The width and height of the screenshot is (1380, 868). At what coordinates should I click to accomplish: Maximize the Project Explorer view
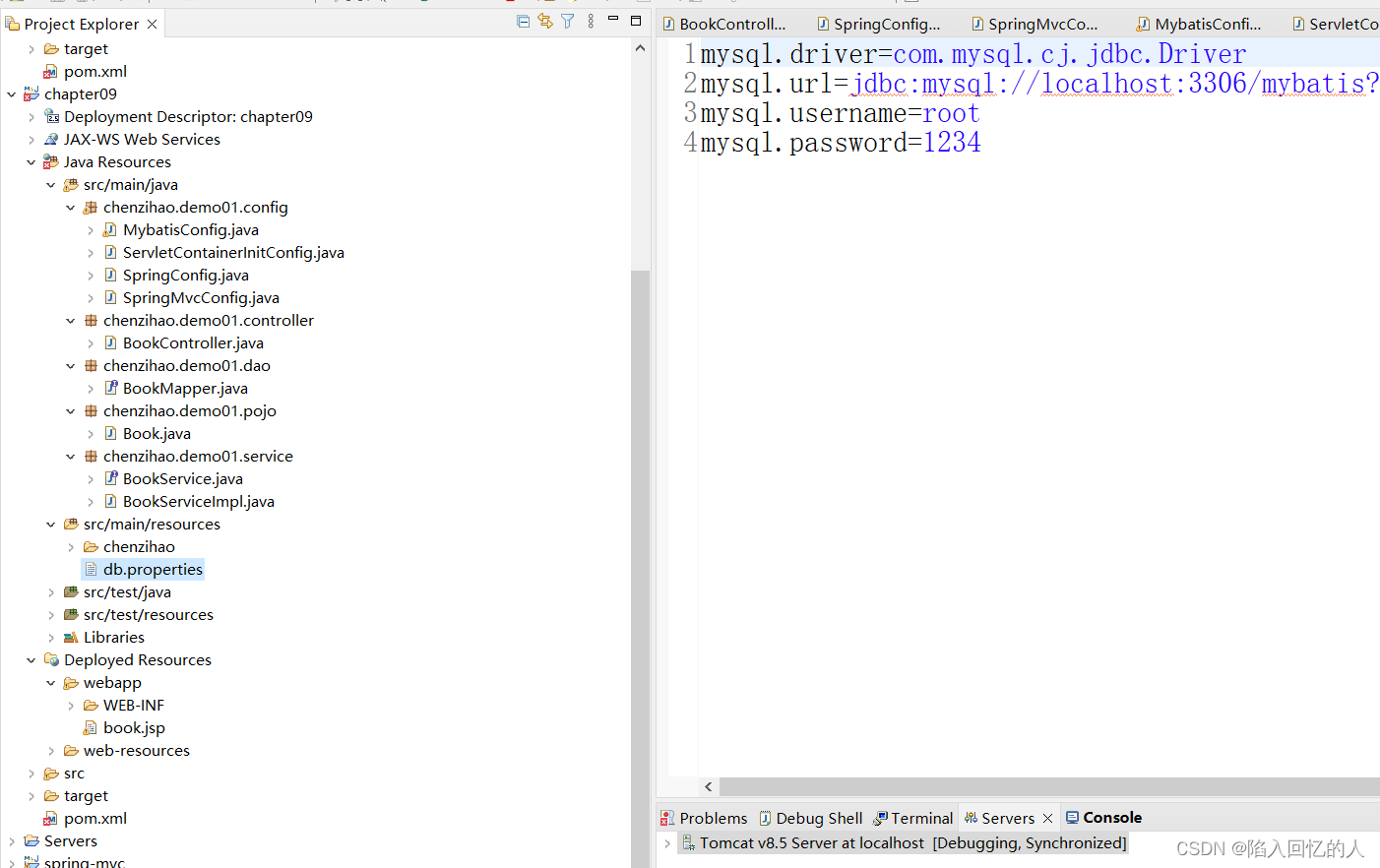635,19
